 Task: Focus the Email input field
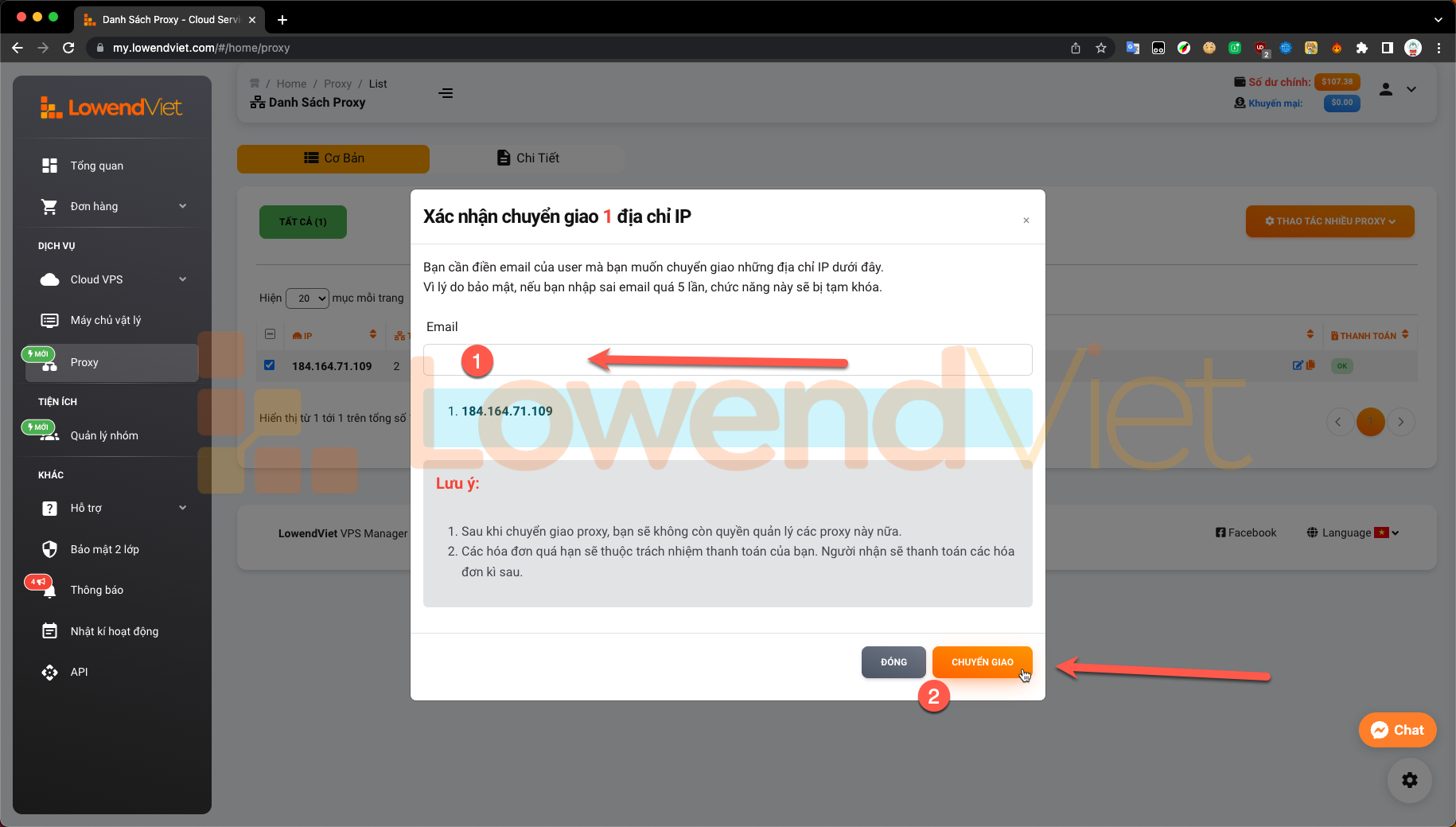pyautogui.click(x=727, y=360)
